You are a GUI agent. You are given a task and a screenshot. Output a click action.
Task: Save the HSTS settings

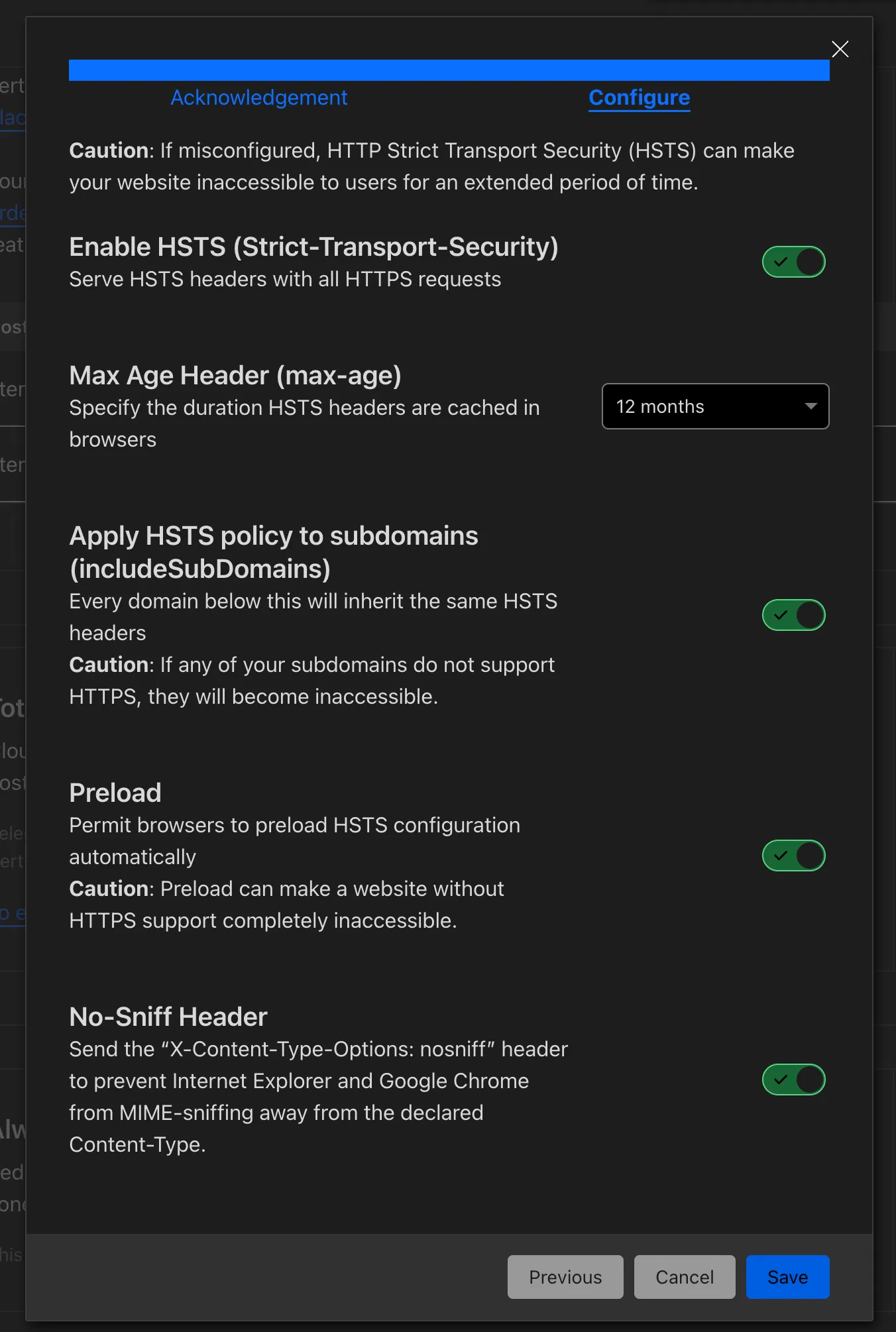(788, 1277)
